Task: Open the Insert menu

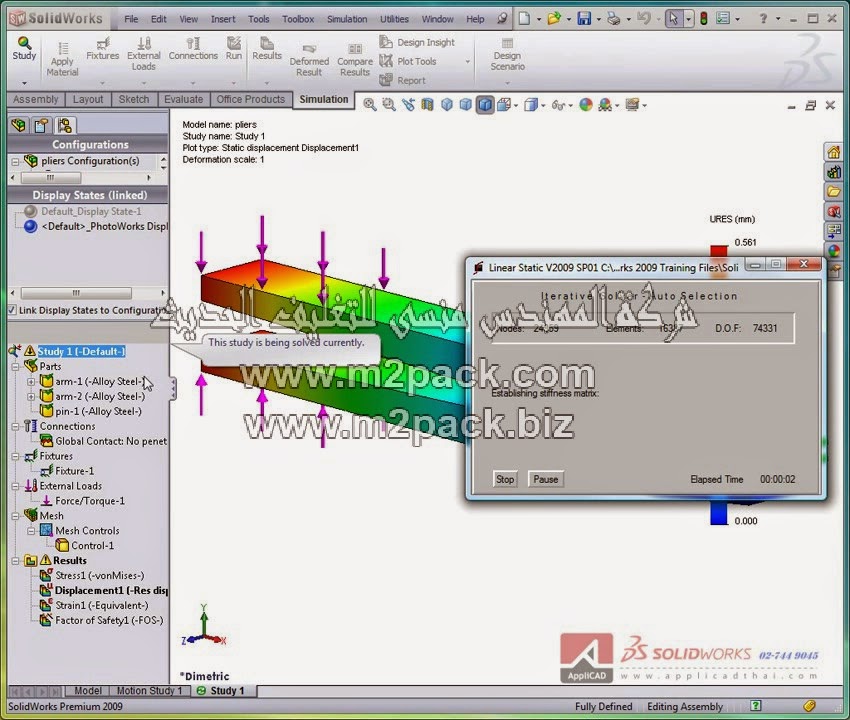Action: [x=223, y=19]
